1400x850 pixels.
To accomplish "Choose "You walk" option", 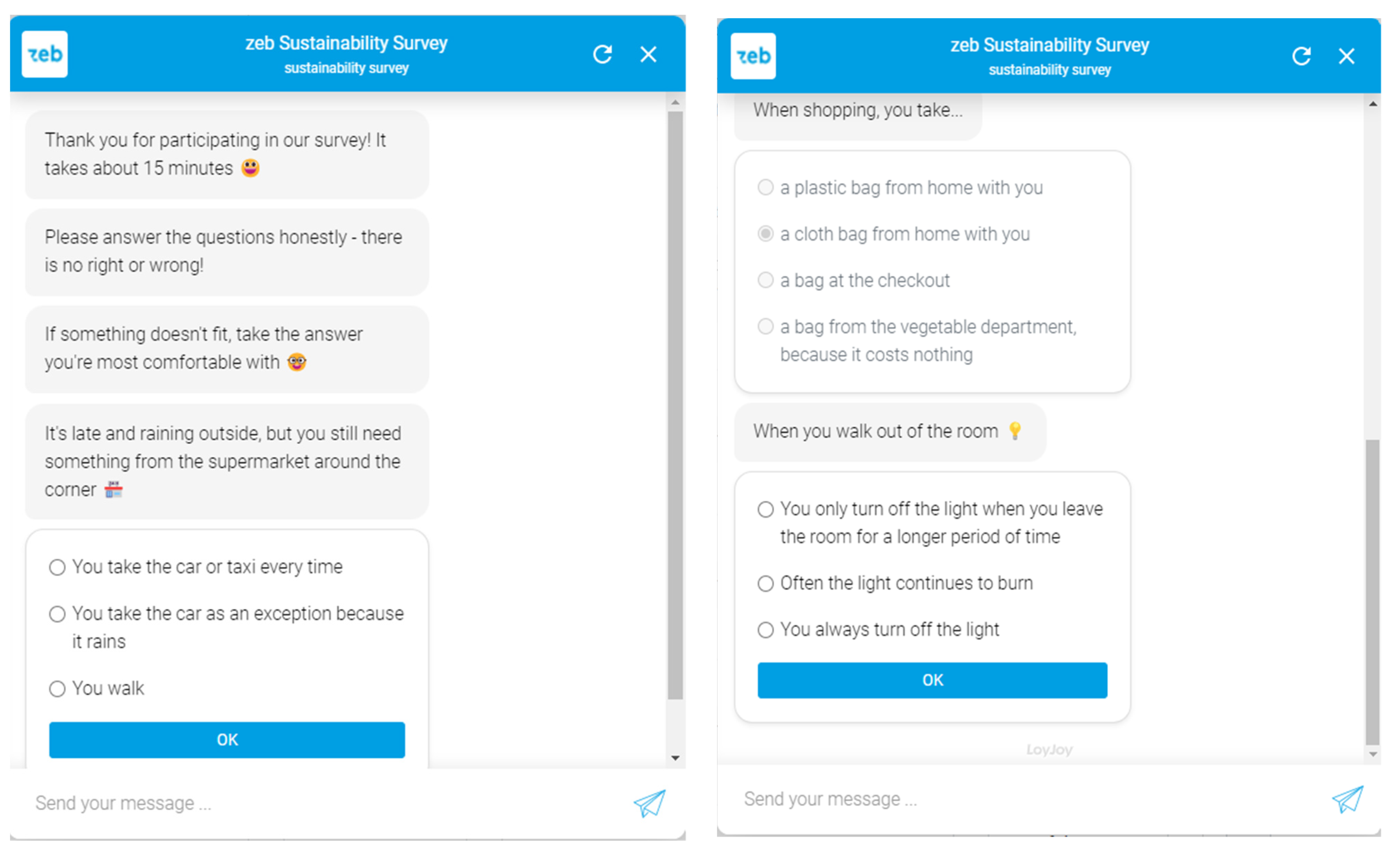I will click(57, 689).
